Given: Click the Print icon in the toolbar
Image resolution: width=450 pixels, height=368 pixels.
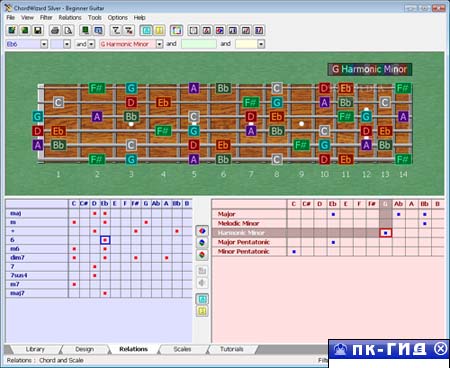Looking at the screenshot, I should point(55,30).
